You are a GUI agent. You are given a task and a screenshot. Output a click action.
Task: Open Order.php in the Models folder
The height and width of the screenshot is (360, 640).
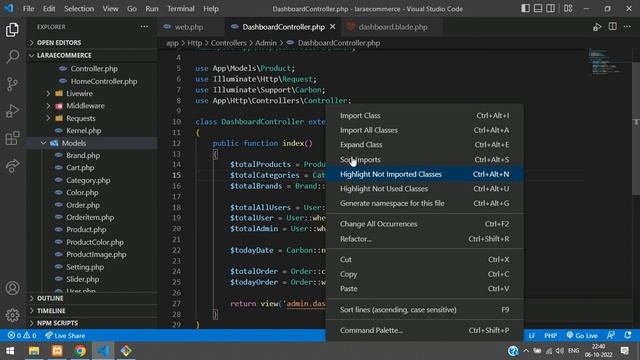[x=83, y=205]
